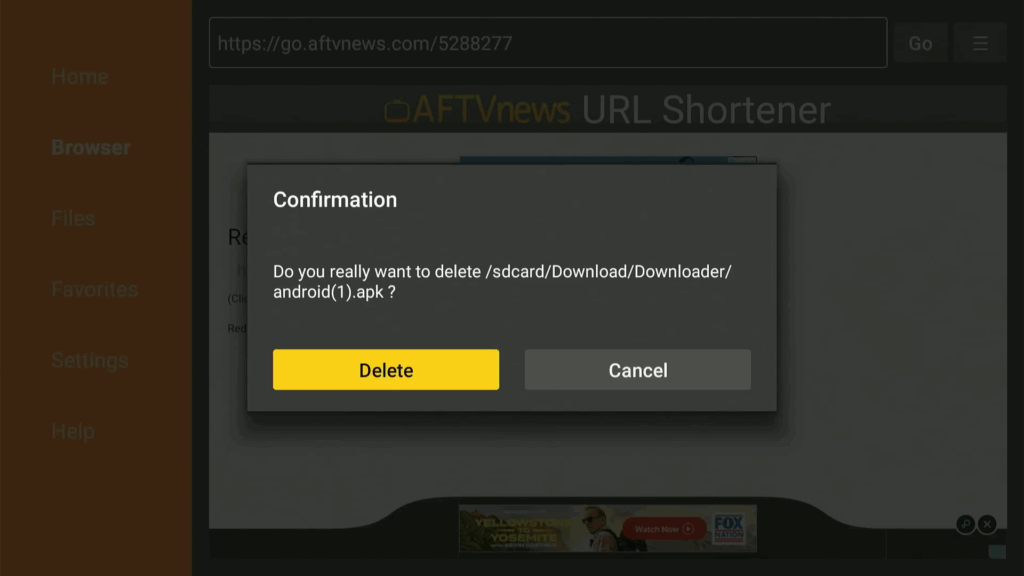Open the Yellowstone to Yosemite ad banner

(607, 528)
